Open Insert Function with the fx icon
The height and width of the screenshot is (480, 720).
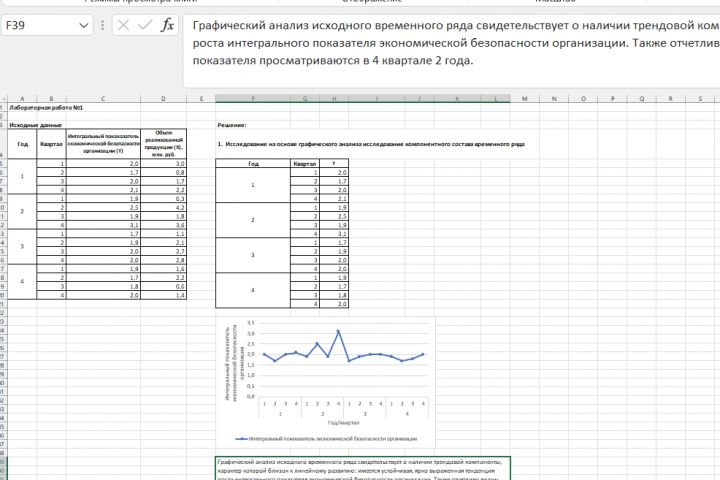click(x=167, y=25)
